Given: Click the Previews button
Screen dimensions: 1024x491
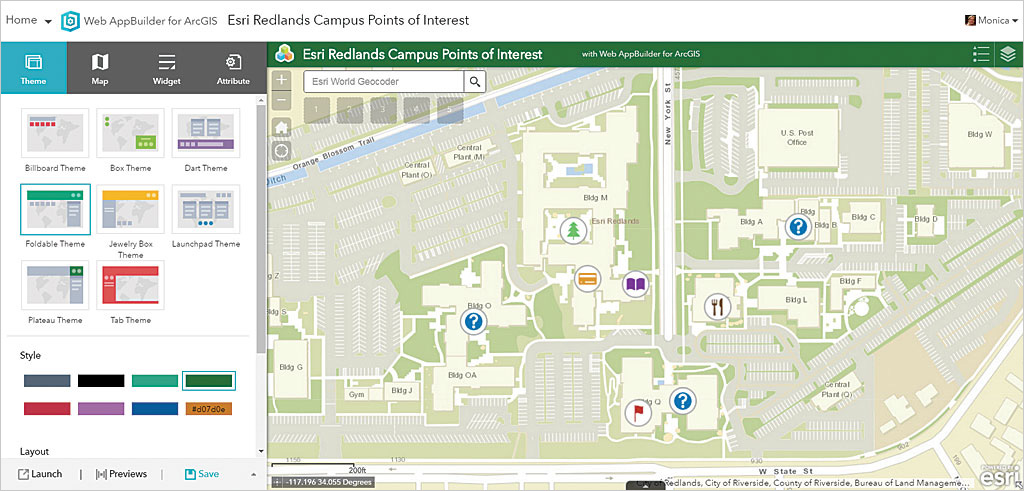Looking at the screenshot, I should coord(121,474).
